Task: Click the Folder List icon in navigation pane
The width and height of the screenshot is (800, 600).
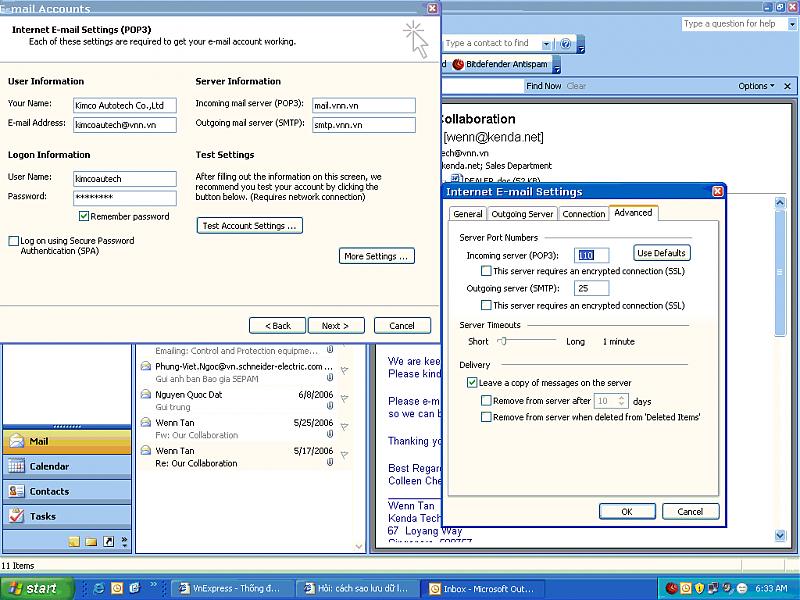Action: coord(91,542)
